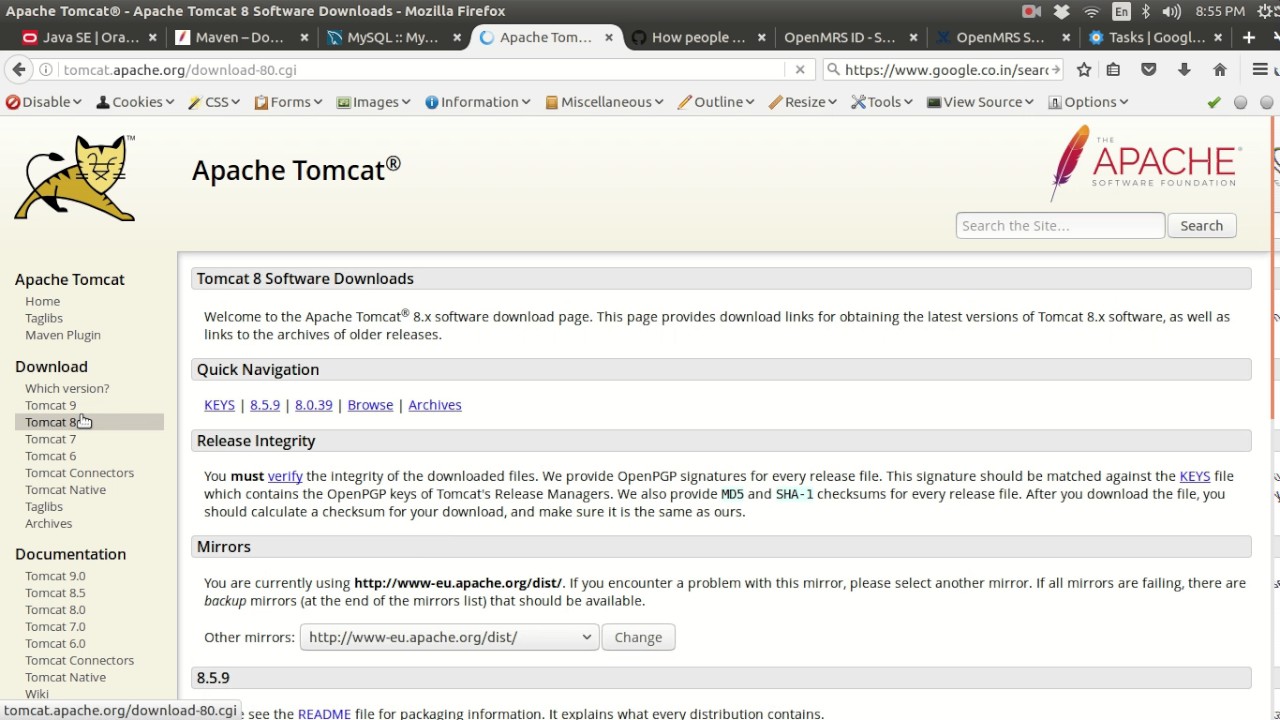Viewport: 1280px width, 720px height.
Task: Open the Information dropdown menu
Action: (x=478, y=102)
